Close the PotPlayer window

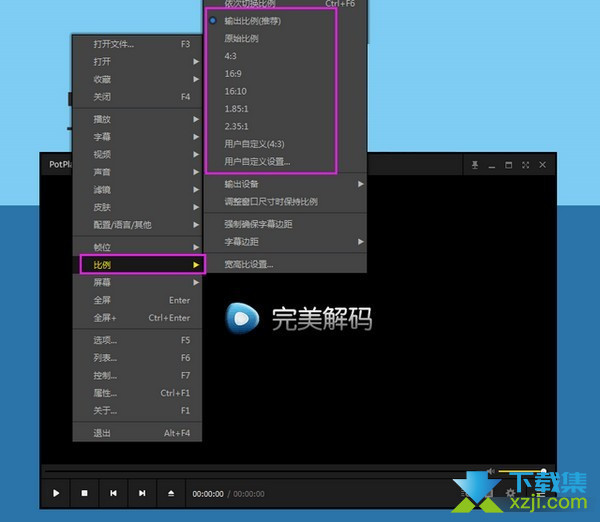(x=543, y=165)
